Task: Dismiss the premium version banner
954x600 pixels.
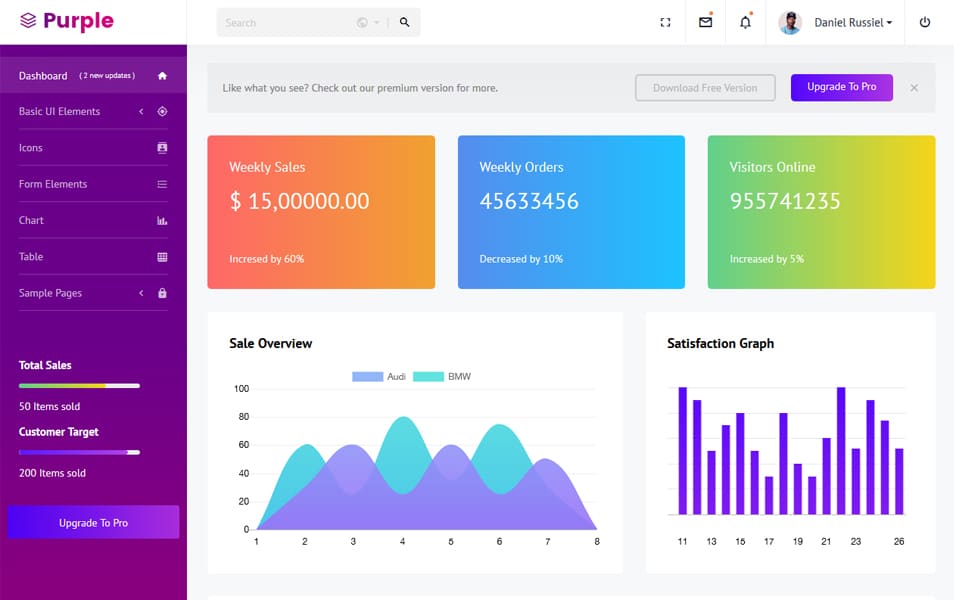Action: 914,88
